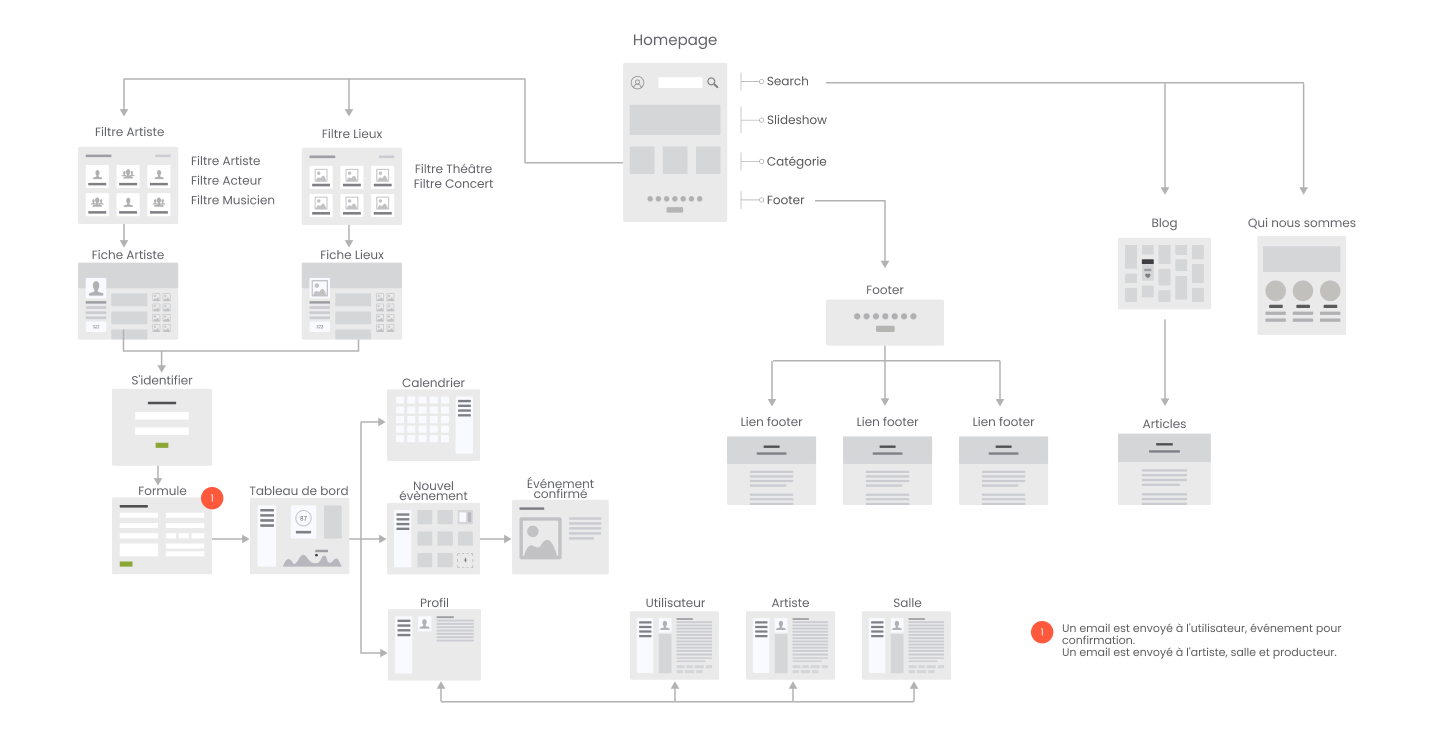Viewport: 1440px width, 750px height.
Task: Click the Homepage title text
Action: (675, 40)
